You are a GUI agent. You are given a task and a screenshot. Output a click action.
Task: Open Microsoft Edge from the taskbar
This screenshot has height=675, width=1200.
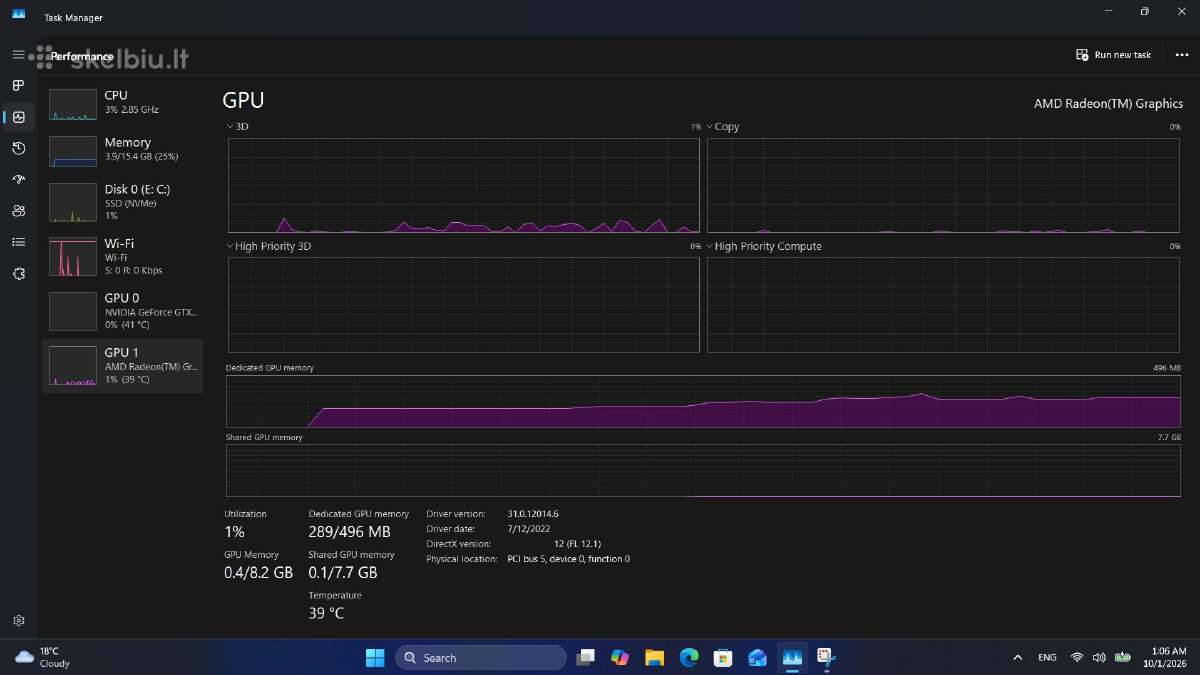(689, 657)
